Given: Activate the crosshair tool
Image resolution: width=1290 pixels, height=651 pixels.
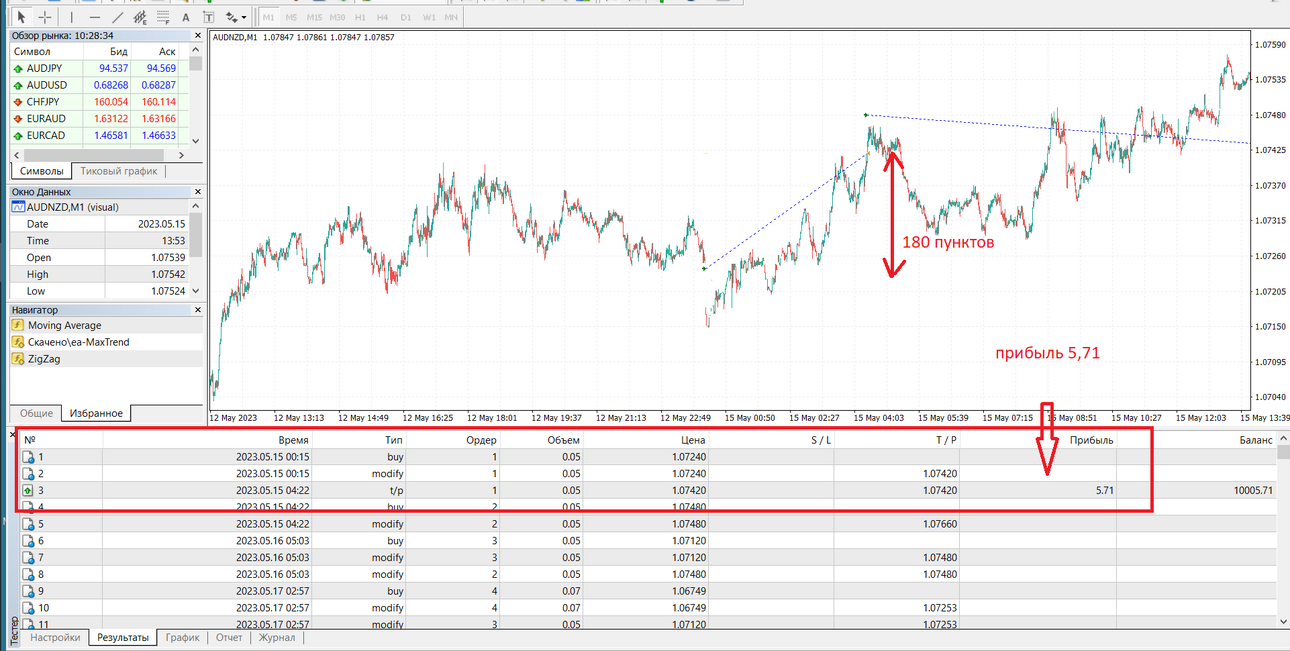Looking at the screenshot, I should coord(45,17).
